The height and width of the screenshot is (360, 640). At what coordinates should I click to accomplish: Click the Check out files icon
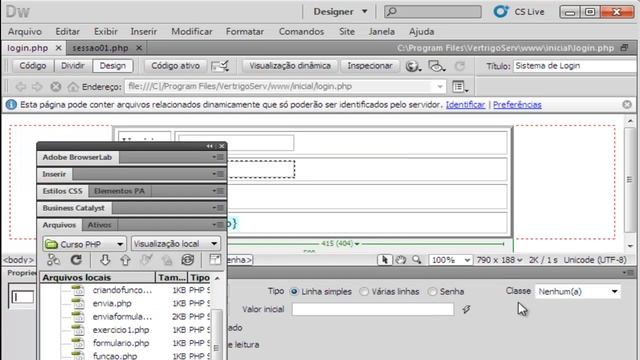146,260
